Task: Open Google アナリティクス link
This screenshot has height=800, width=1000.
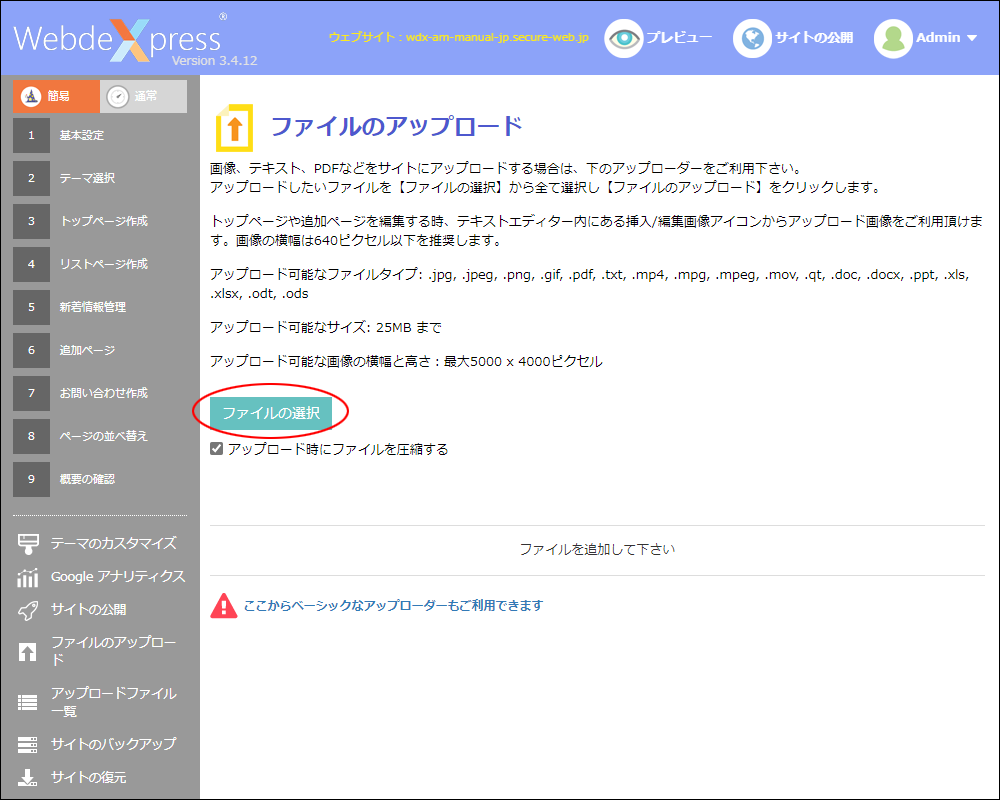Action: [118, 577]
